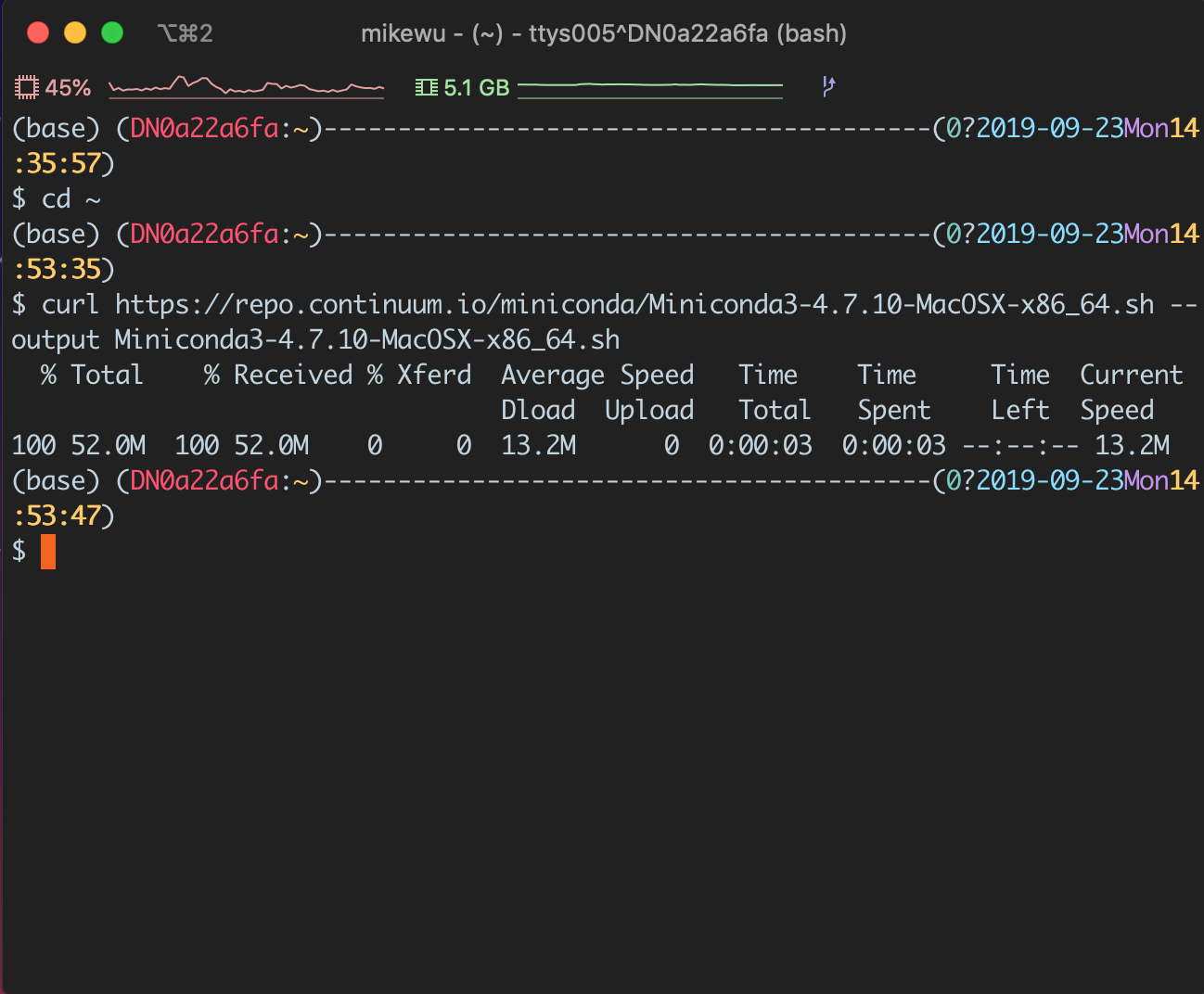Click the 45% CPU usage label
The height and width of the screenshot is (994, 1204).
point(69,87)
